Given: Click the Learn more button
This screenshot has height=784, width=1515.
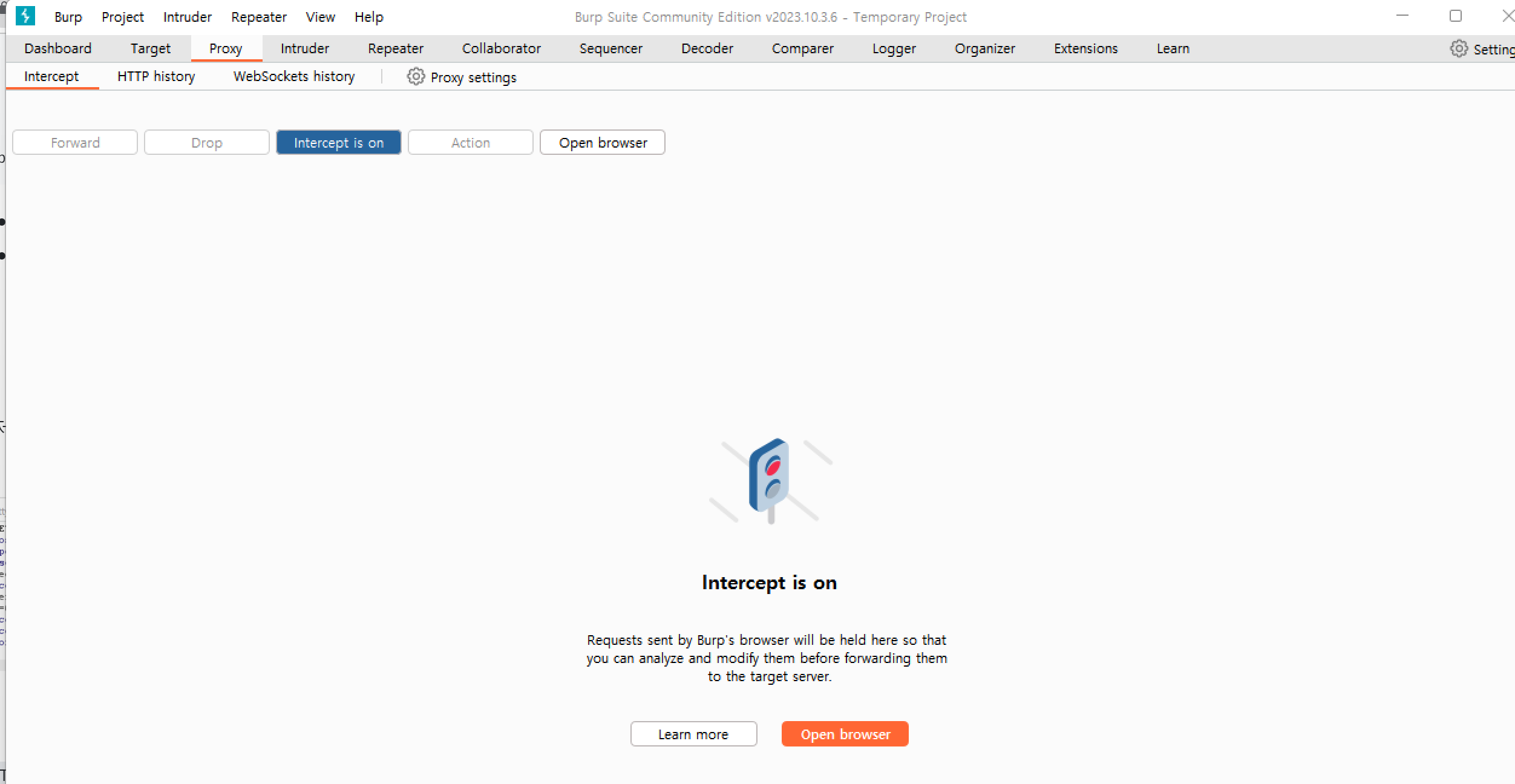Looking at the screenshot, I should 693,734.
